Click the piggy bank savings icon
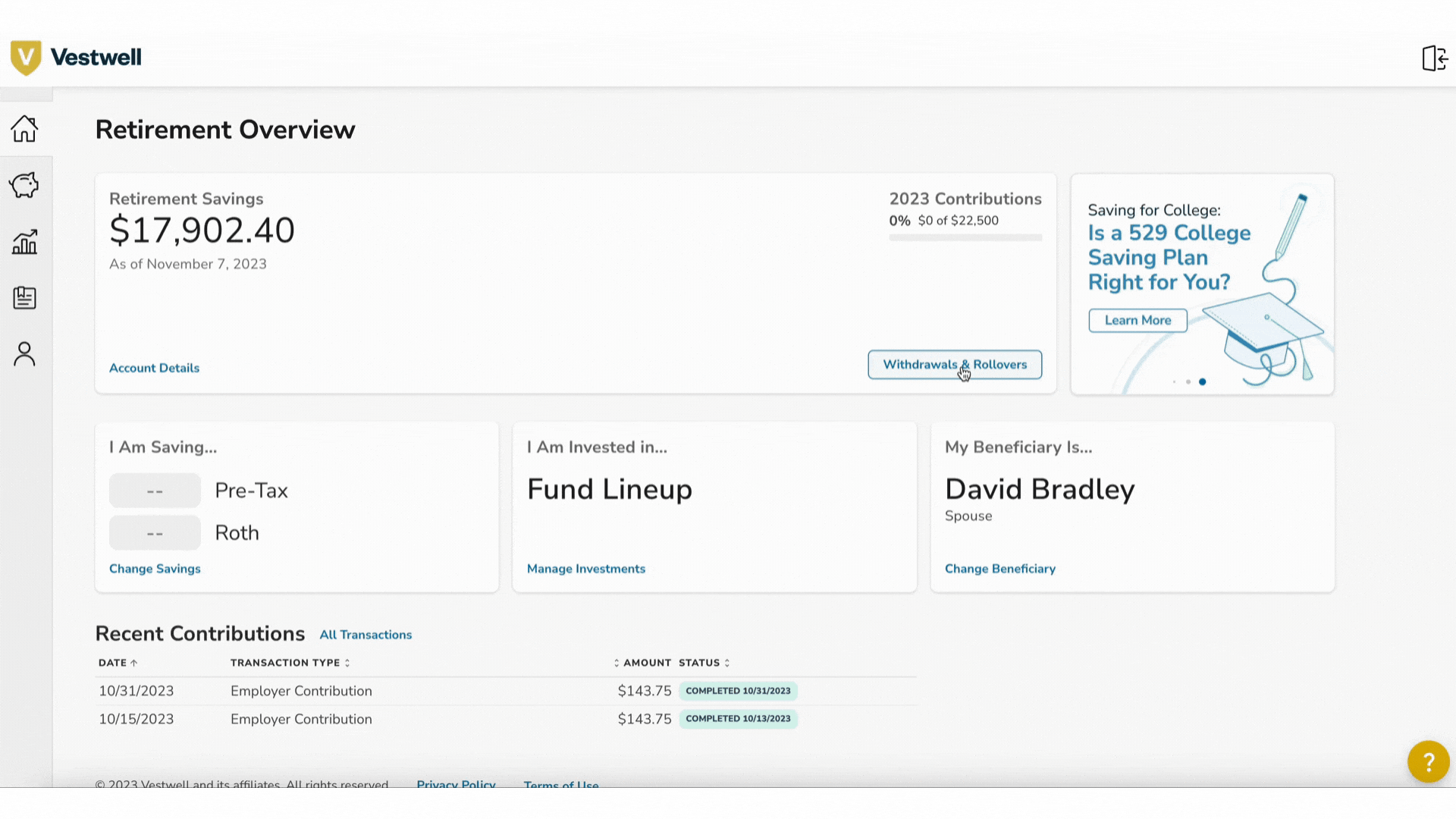 point(24,185)
